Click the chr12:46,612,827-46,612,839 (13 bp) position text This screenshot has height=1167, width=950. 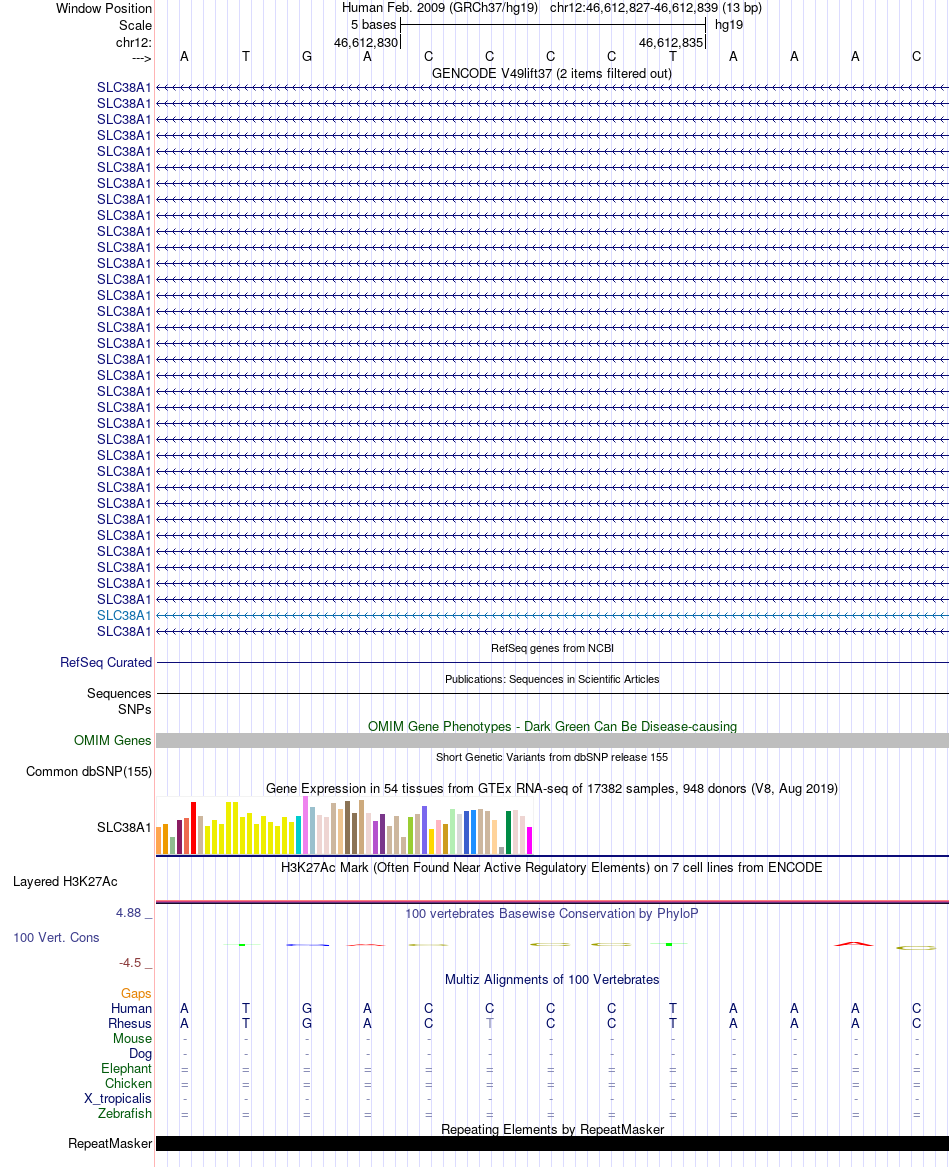(656, 8)
